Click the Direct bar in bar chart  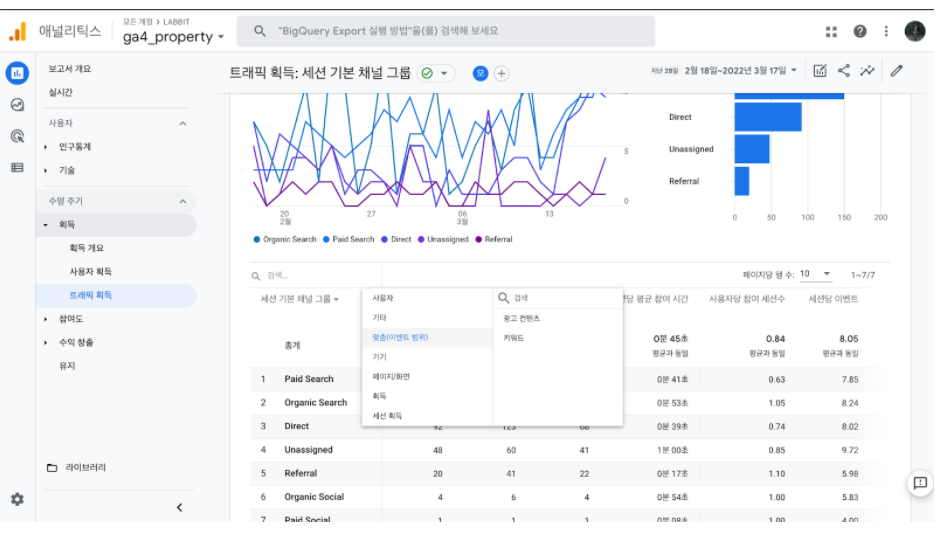pos(768,117)
